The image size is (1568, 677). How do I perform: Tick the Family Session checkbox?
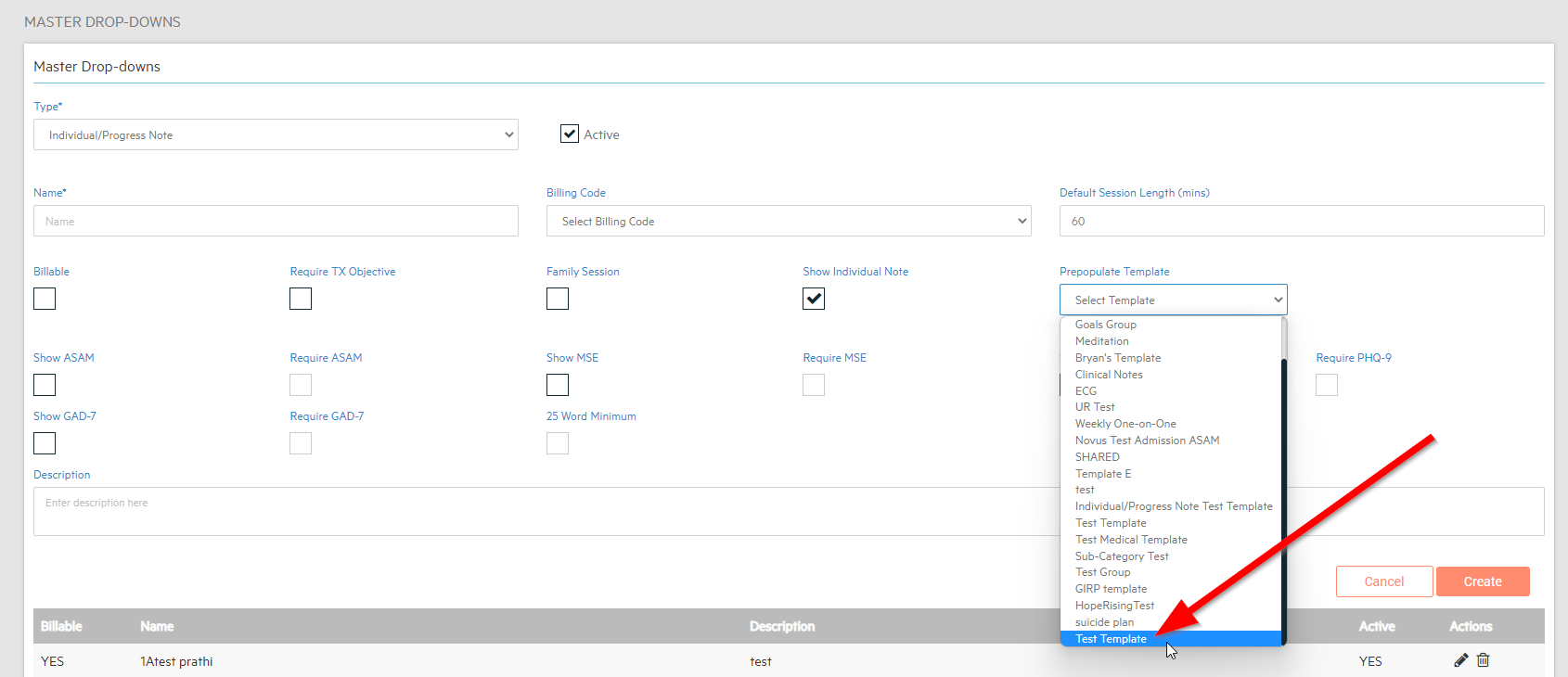(x=558, y=299)
